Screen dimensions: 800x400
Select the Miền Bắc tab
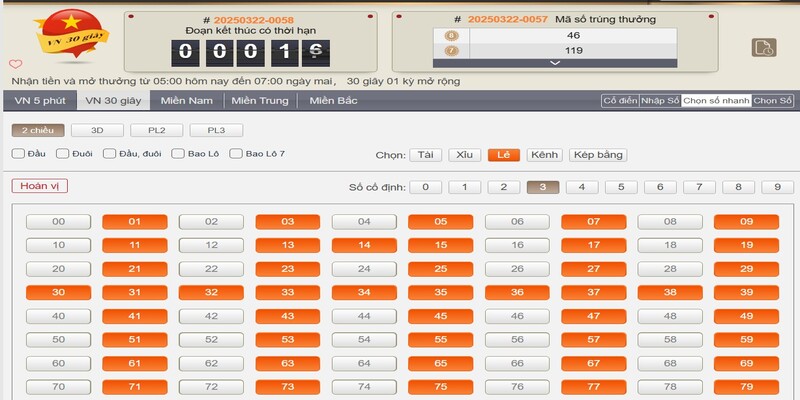(333, 100)
